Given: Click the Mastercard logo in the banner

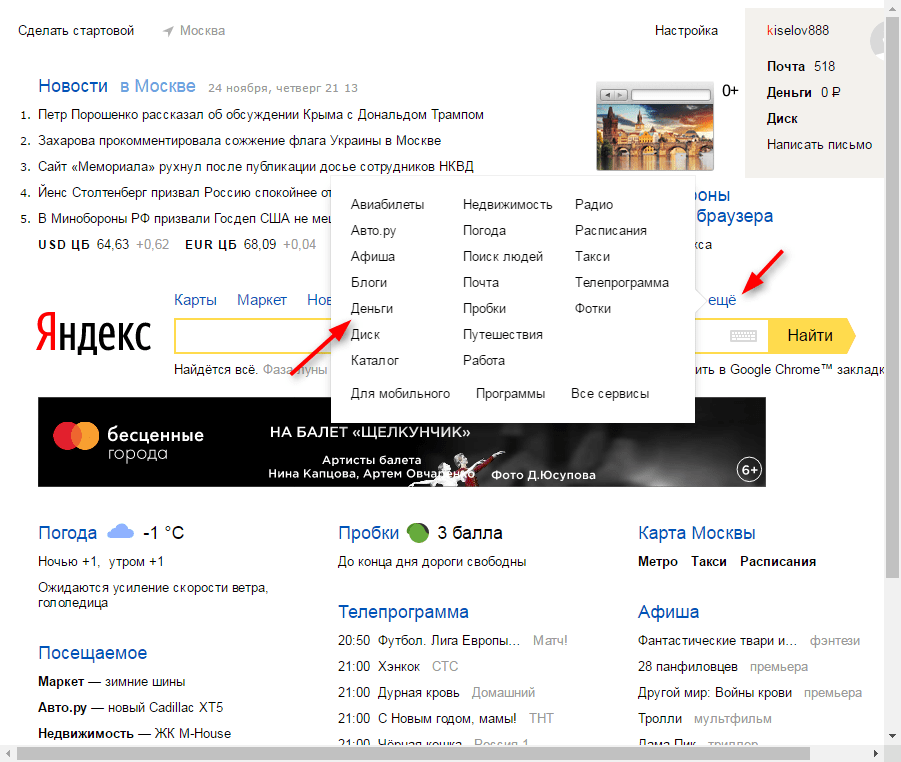Looking at the screenshot, I should [x=76, y=436].
